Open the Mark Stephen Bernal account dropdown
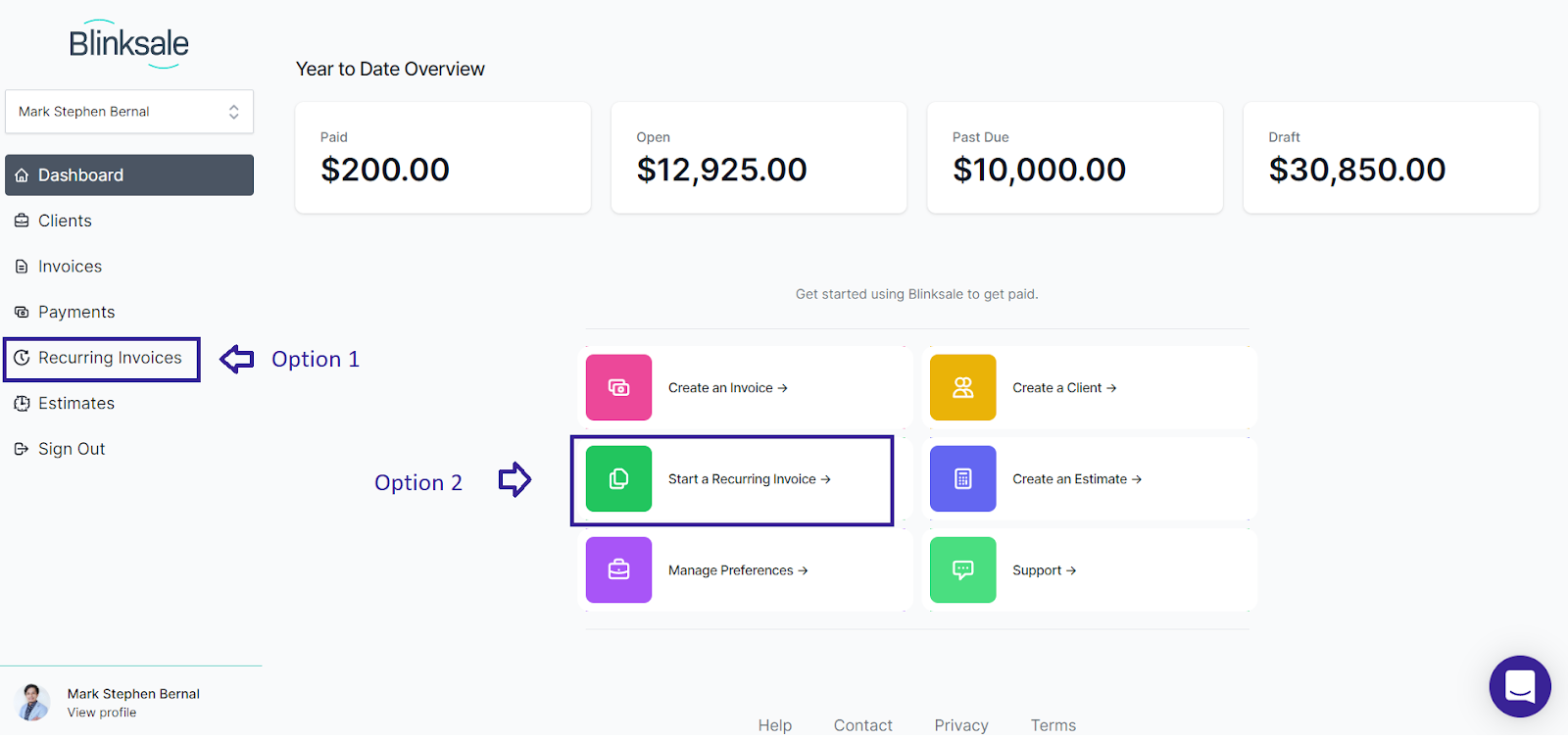 coord(129,112)
